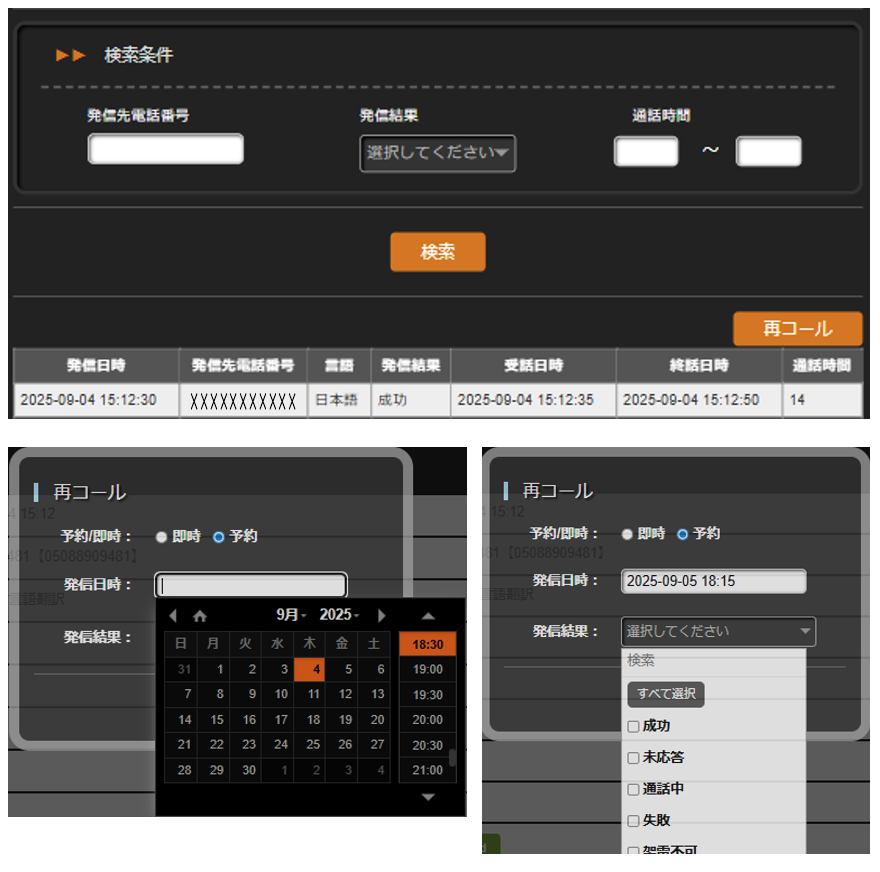880x872 pixels.
Task: Open the year dropdown showing 2025
Action: tap(339, 615)
